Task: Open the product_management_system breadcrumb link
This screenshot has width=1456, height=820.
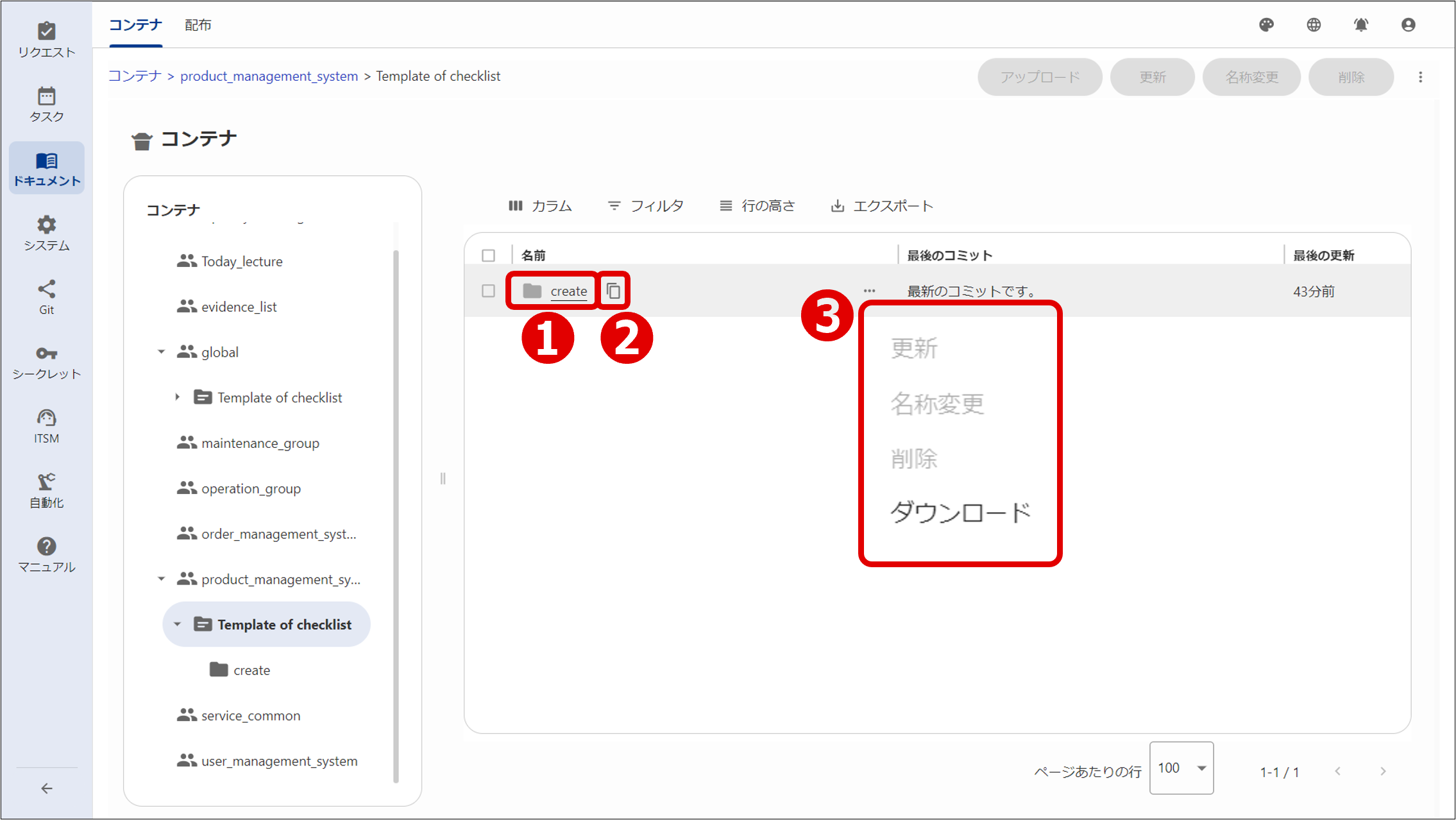Action: click(x=269, y=76)
